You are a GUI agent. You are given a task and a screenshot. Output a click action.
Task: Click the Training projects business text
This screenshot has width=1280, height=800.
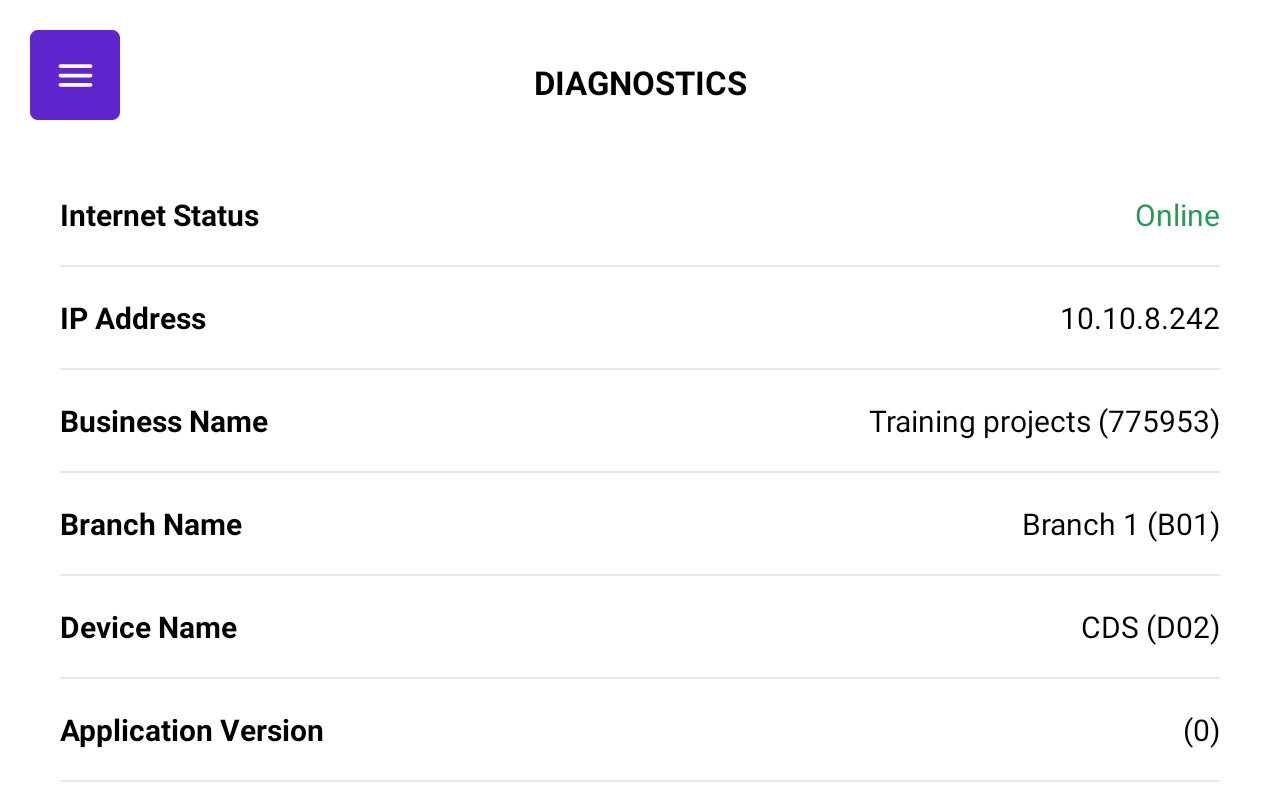pyautogui.click(x=979, y=422)
